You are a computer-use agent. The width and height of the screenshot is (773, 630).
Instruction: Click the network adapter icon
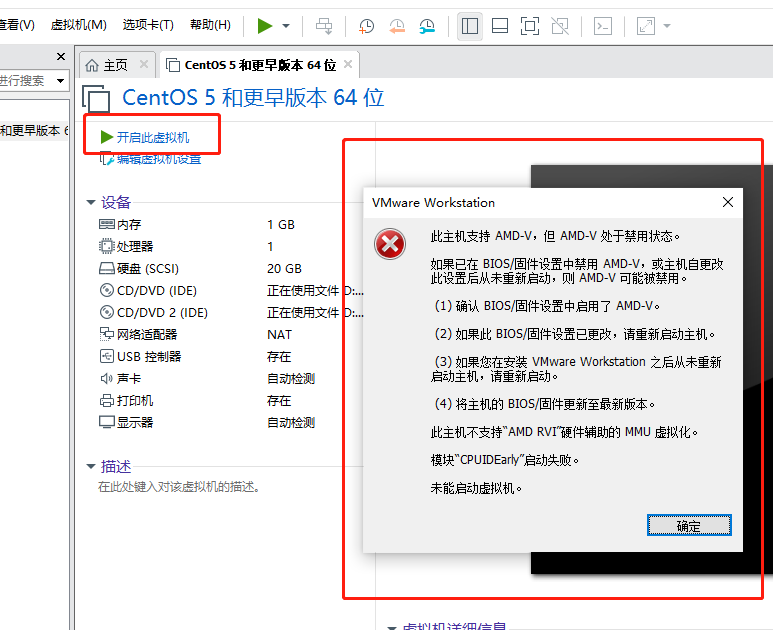point(106,334)
